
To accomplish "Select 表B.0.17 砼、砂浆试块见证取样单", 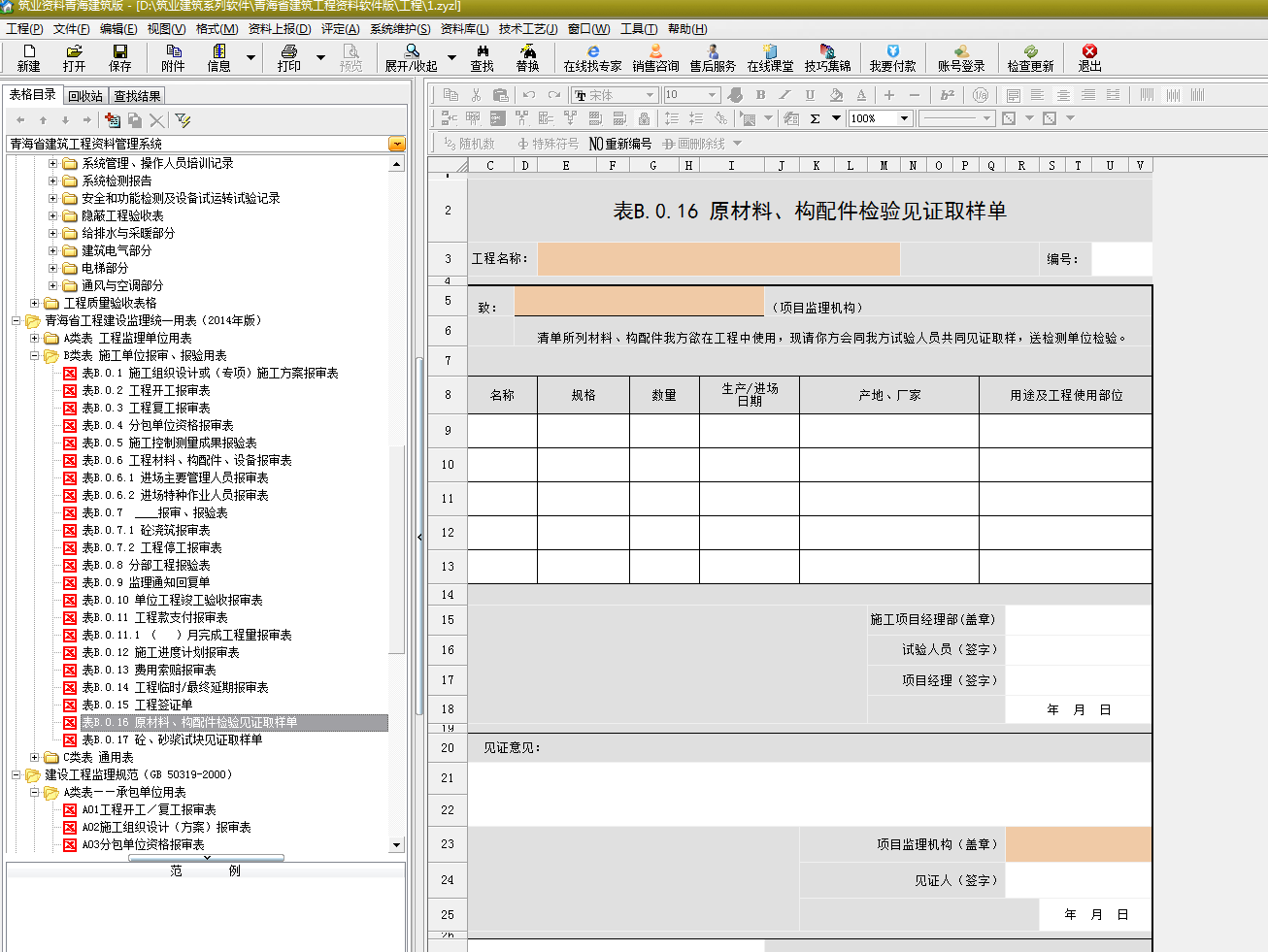I will [172, 740].
